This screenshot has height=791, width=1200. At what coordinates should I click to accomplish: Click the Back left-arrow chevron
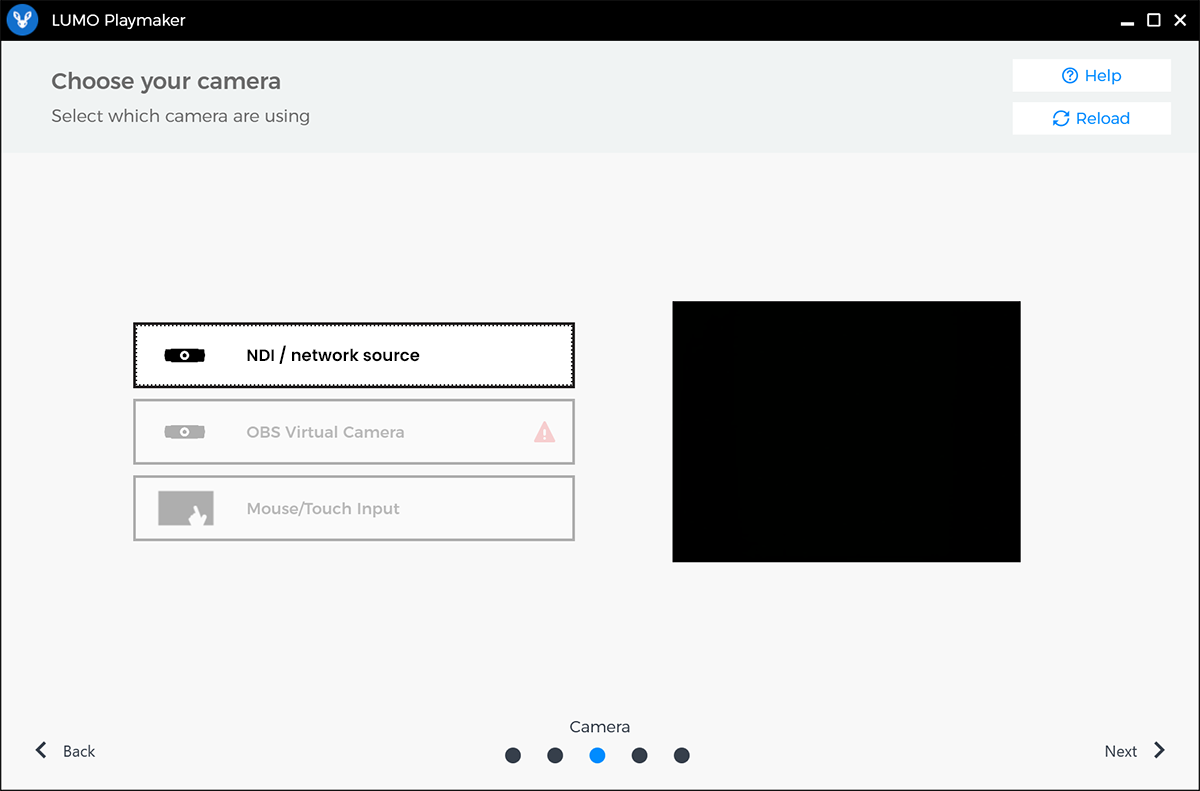pos(41,750)
